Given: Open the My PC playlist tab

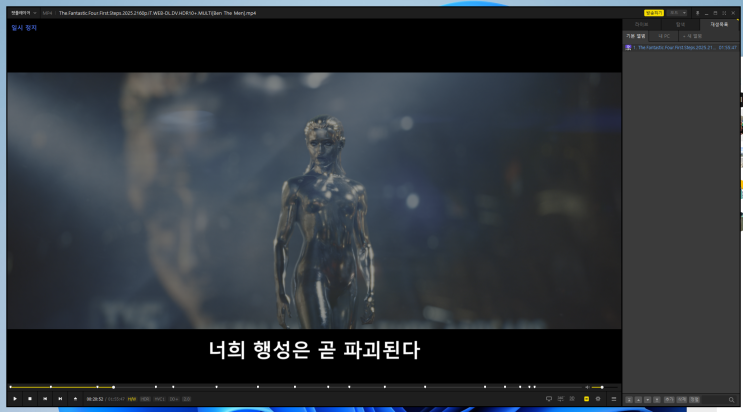Looking at the screenshot, I should tap(664, 36).
